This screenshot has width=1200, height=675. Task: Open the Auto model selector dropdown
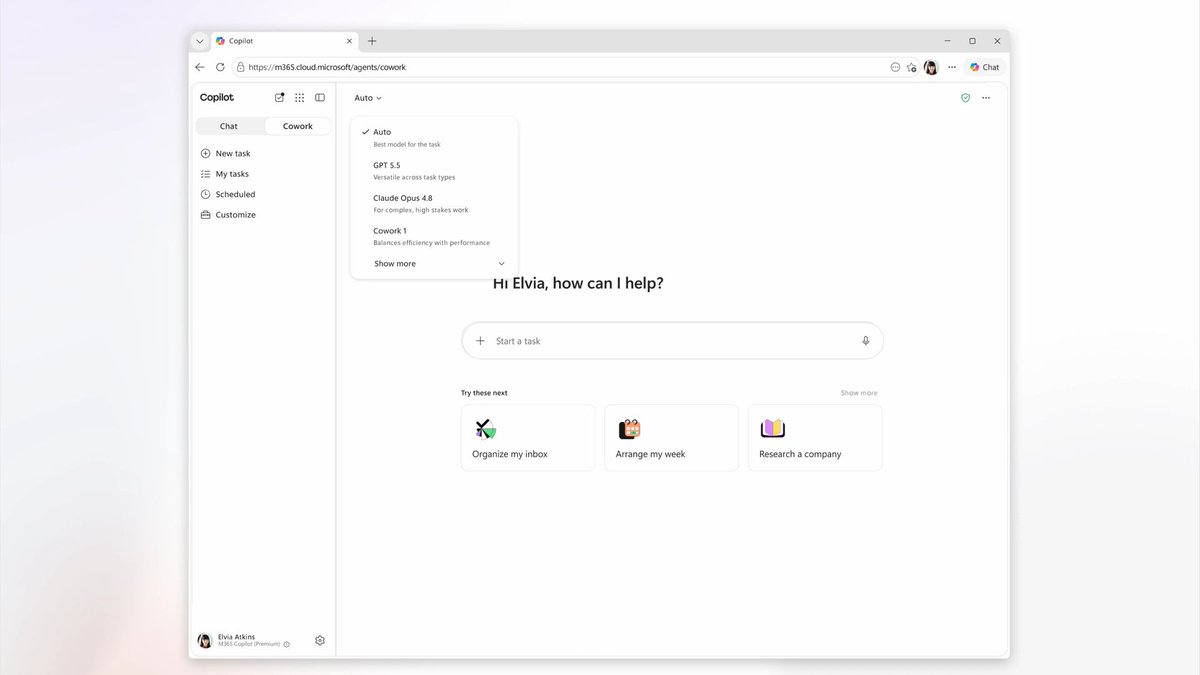pos(368,98)
